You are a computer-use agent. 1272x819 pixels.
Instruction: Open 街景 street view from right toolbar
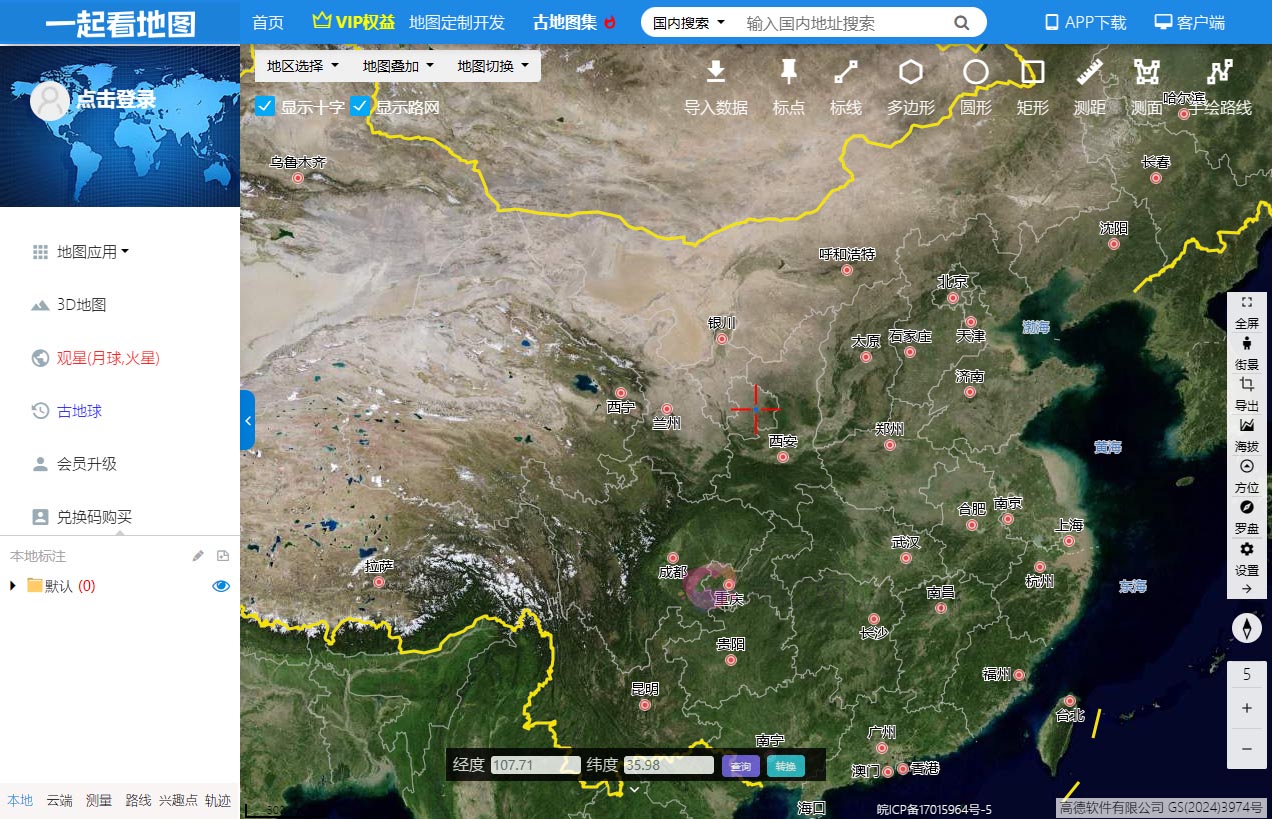point(1246,345)
